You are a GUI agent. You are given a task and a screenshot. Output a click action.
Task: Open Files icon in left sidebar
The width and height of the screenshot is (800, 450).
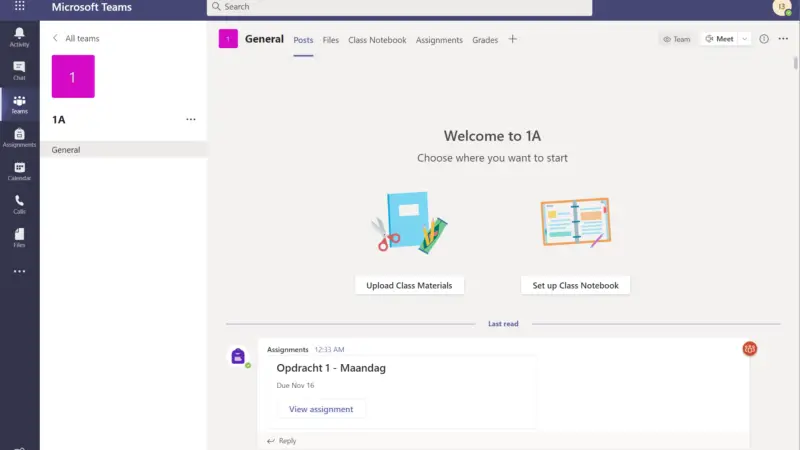(x=19, y=237)
